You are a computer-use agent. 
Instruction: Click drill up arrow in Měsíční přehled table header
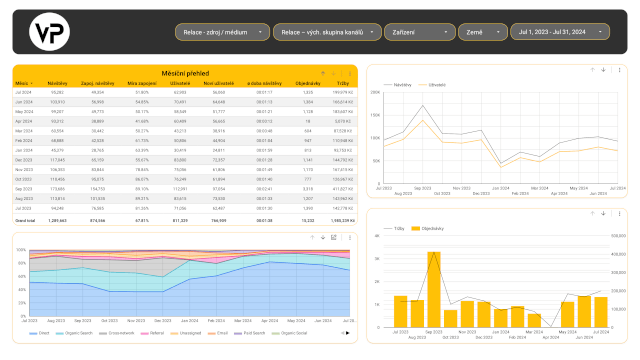click(323, 73)
